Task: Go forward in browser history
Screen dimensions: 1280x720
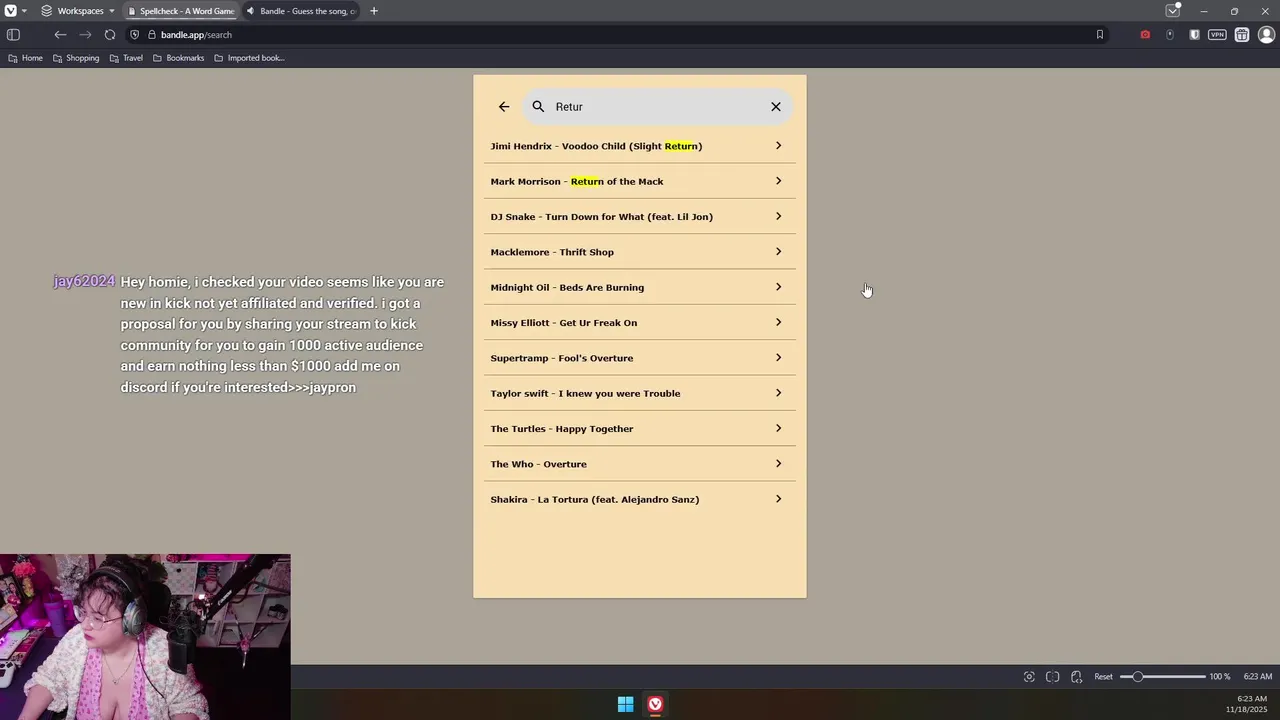Action: pos(85,35)
